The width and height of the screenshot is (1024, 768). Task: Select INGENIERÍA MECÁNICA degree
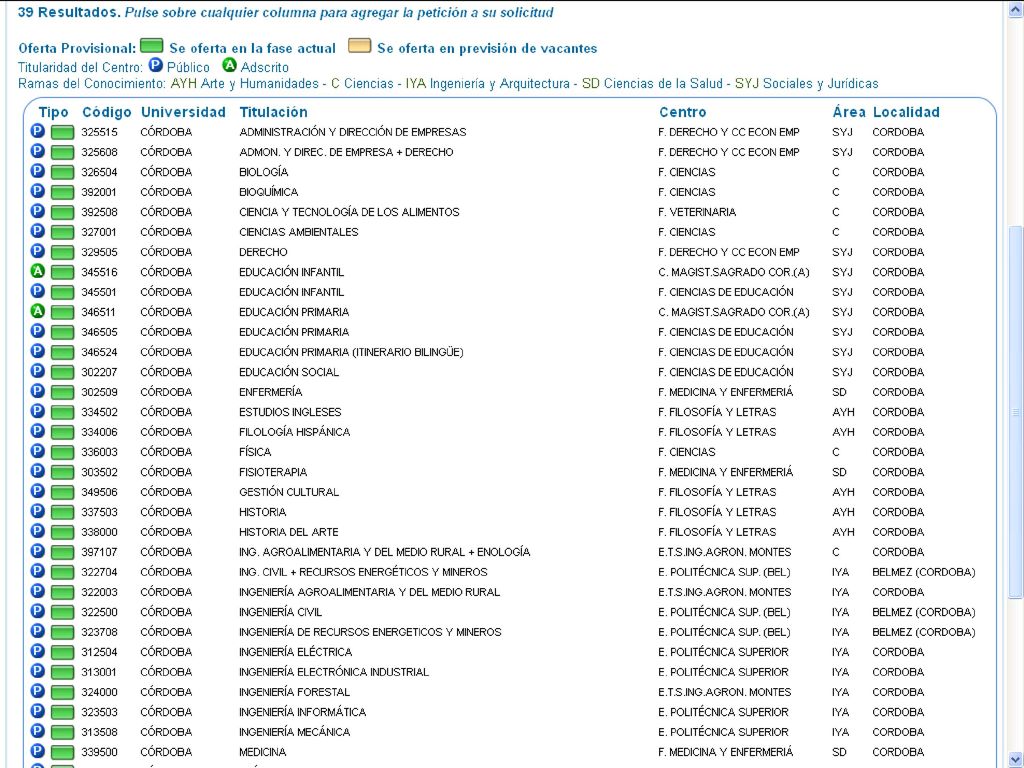295,732
